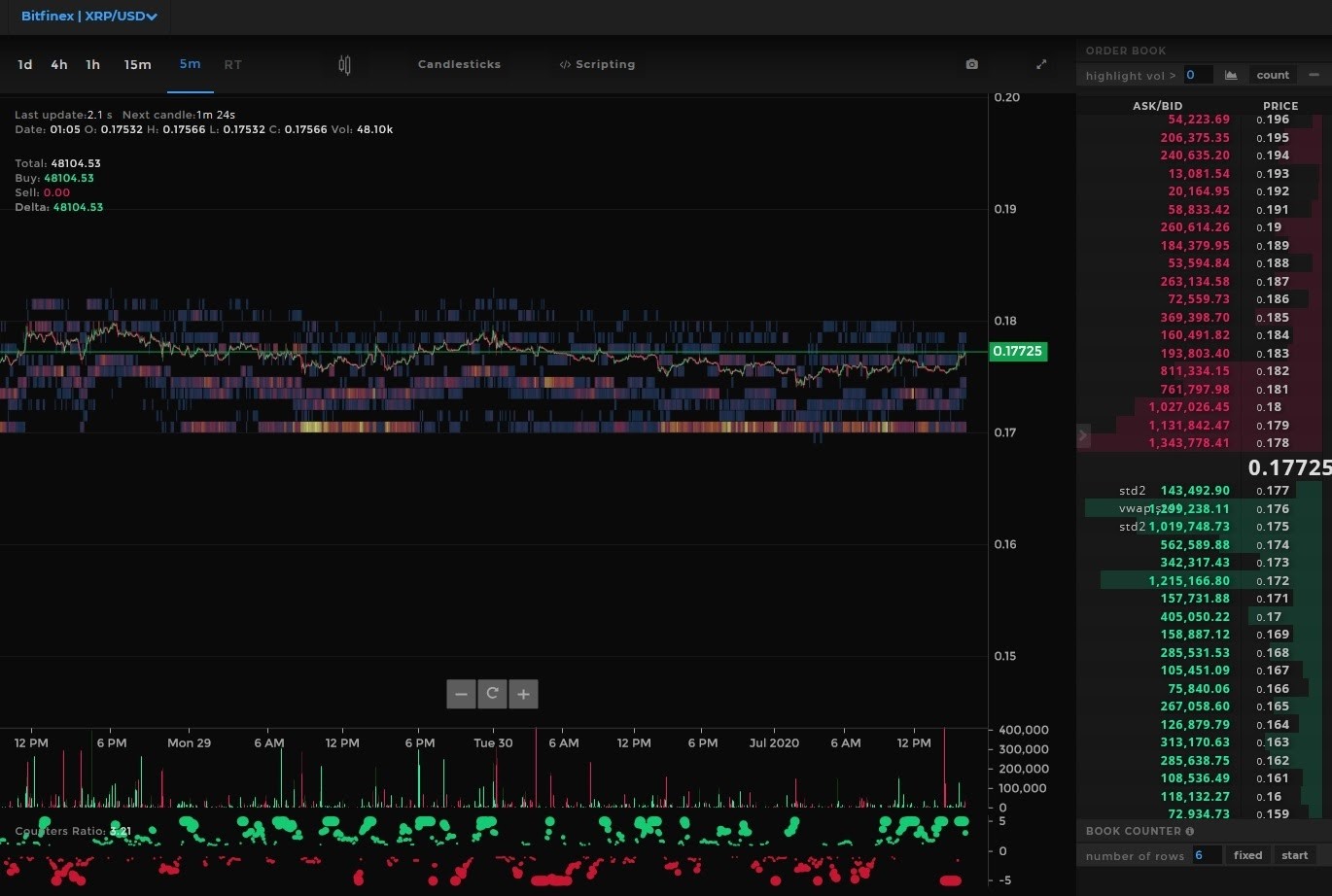Click the candlestick chart type icon
The image size is (1332, 896).
tap(344, 65)
